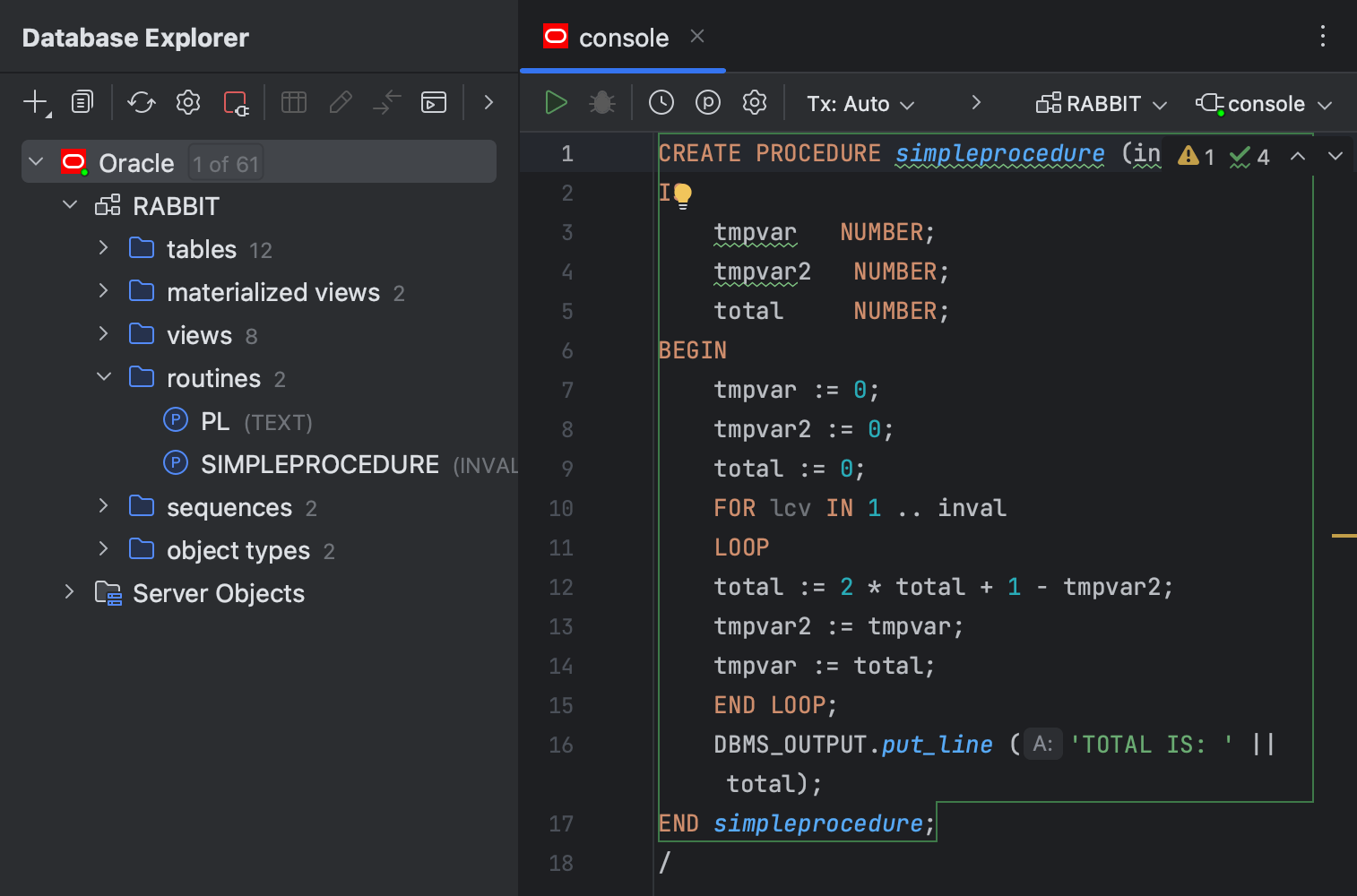Collapse the RABBIT schema node
The height and width of the screenshot is (896, 1357).
pos(70,204)
